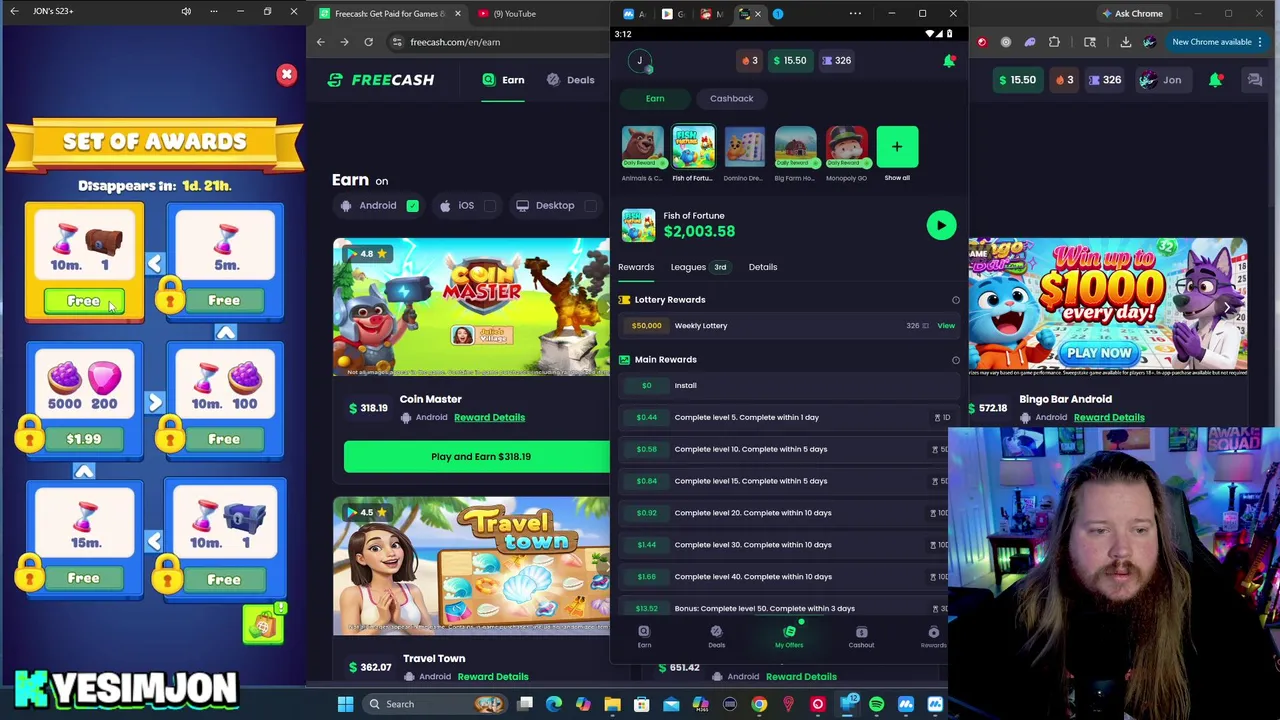
Task: Go back in Chrome browser
Action: 320,42
